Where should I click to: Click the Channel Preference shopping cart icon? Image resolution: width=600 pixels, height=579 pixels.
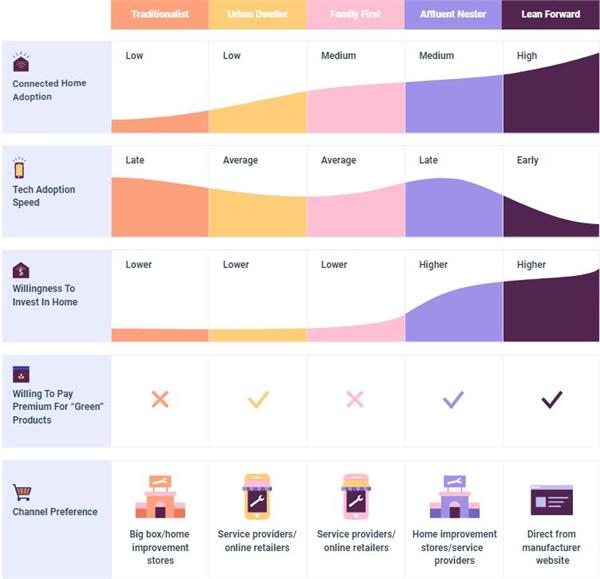coord(21,492)
